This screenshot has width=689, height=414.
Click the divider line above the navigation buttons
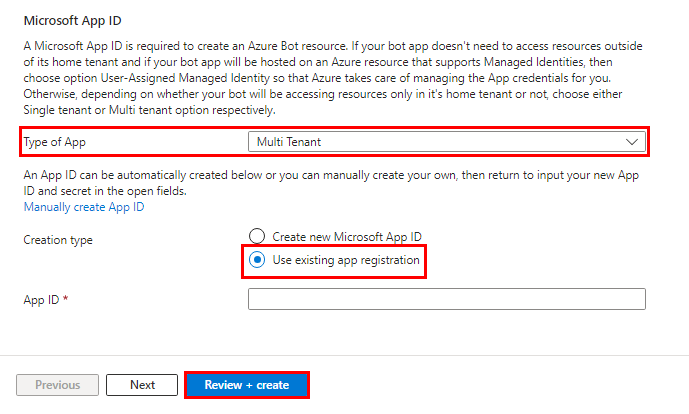[x=344, y=355]
